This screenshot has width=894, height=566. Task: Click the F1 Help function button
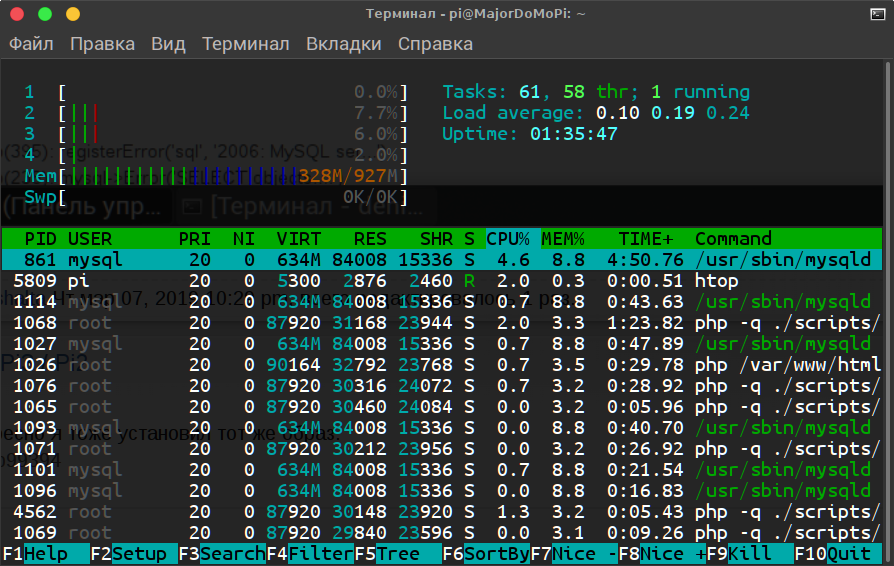46,553
